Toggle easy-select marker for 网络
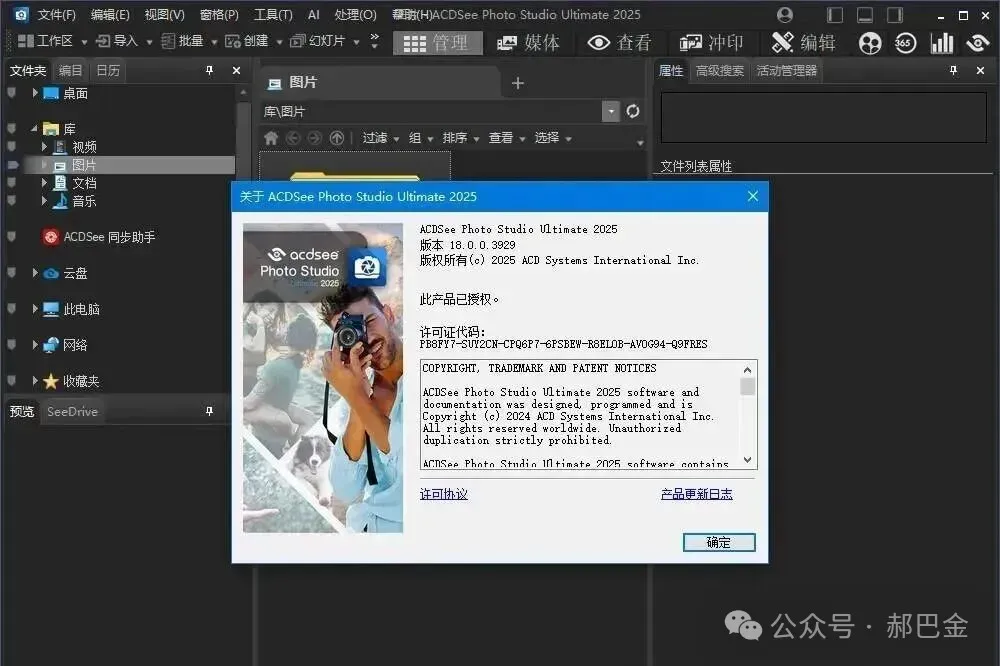 pyautogui.click(x=11, y=345)
